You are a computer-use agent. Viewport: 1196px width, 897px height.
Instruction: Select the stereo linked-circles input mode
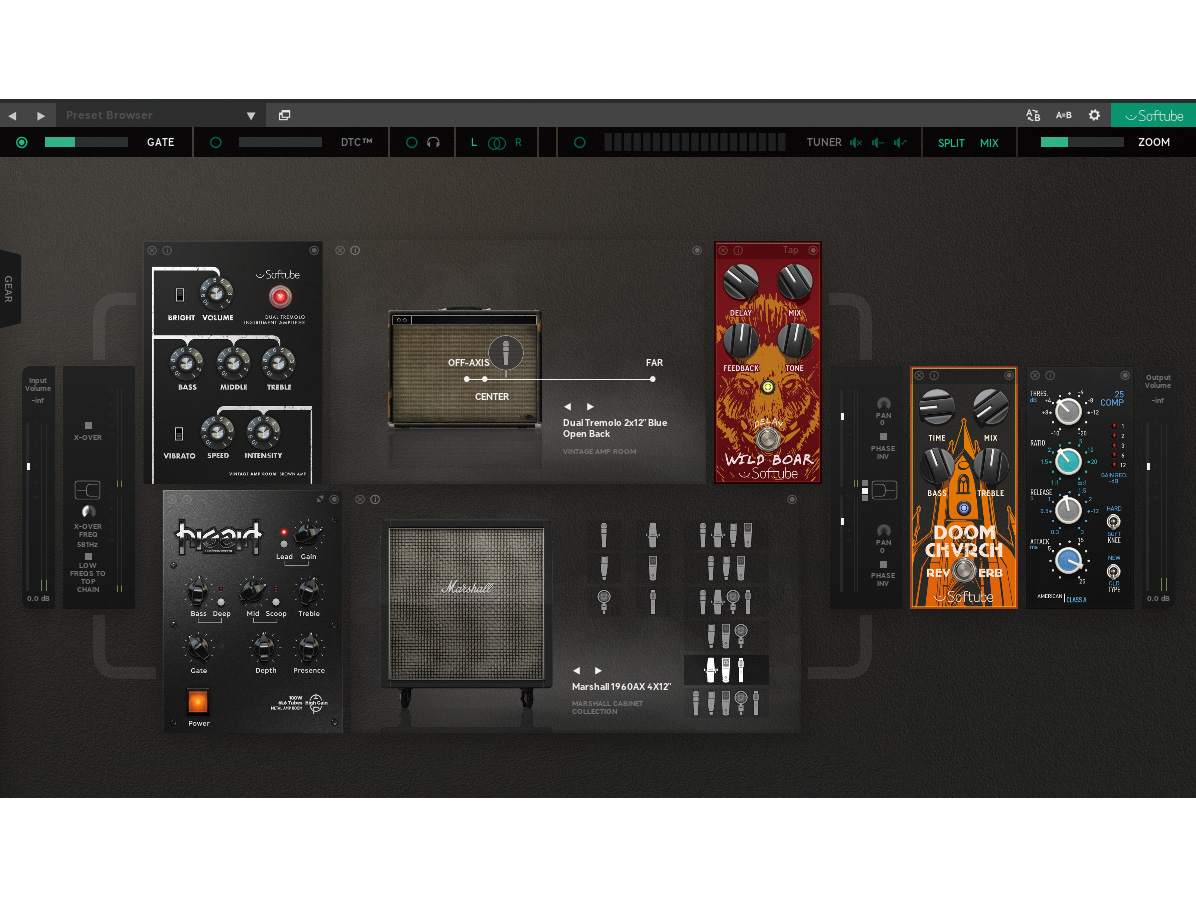497,143
